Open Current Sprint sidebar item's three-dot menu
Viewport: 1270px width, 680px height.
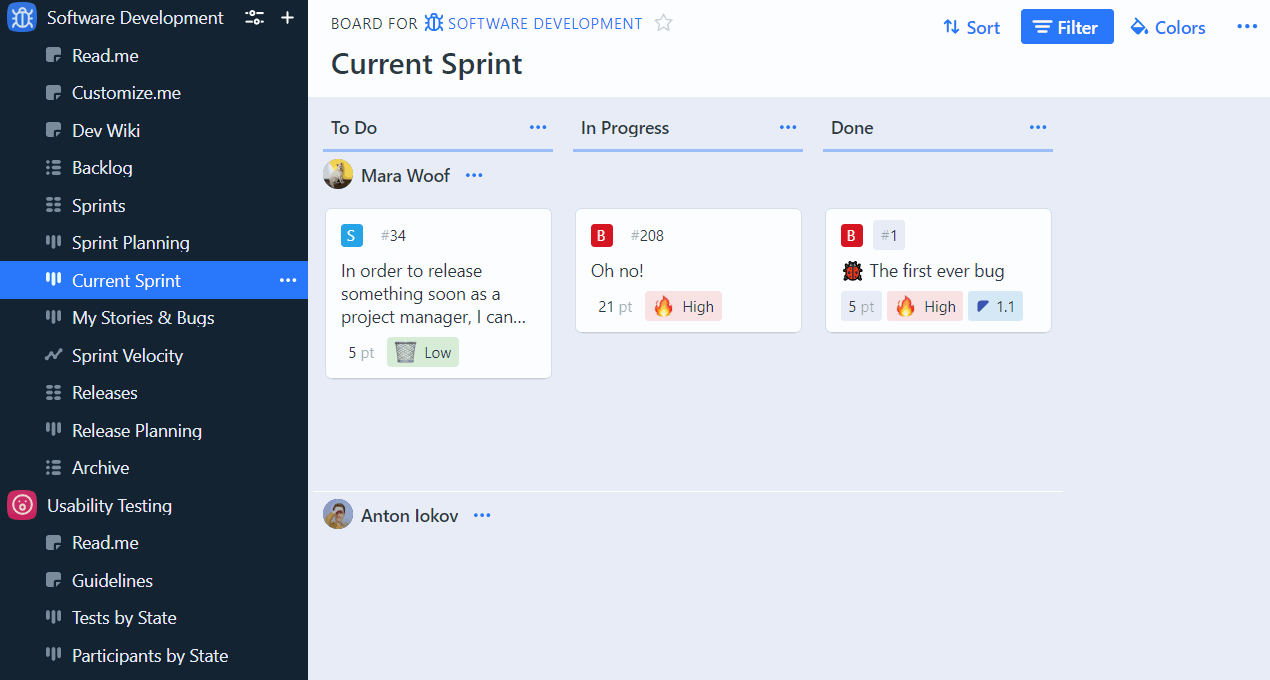coord(288,280)
